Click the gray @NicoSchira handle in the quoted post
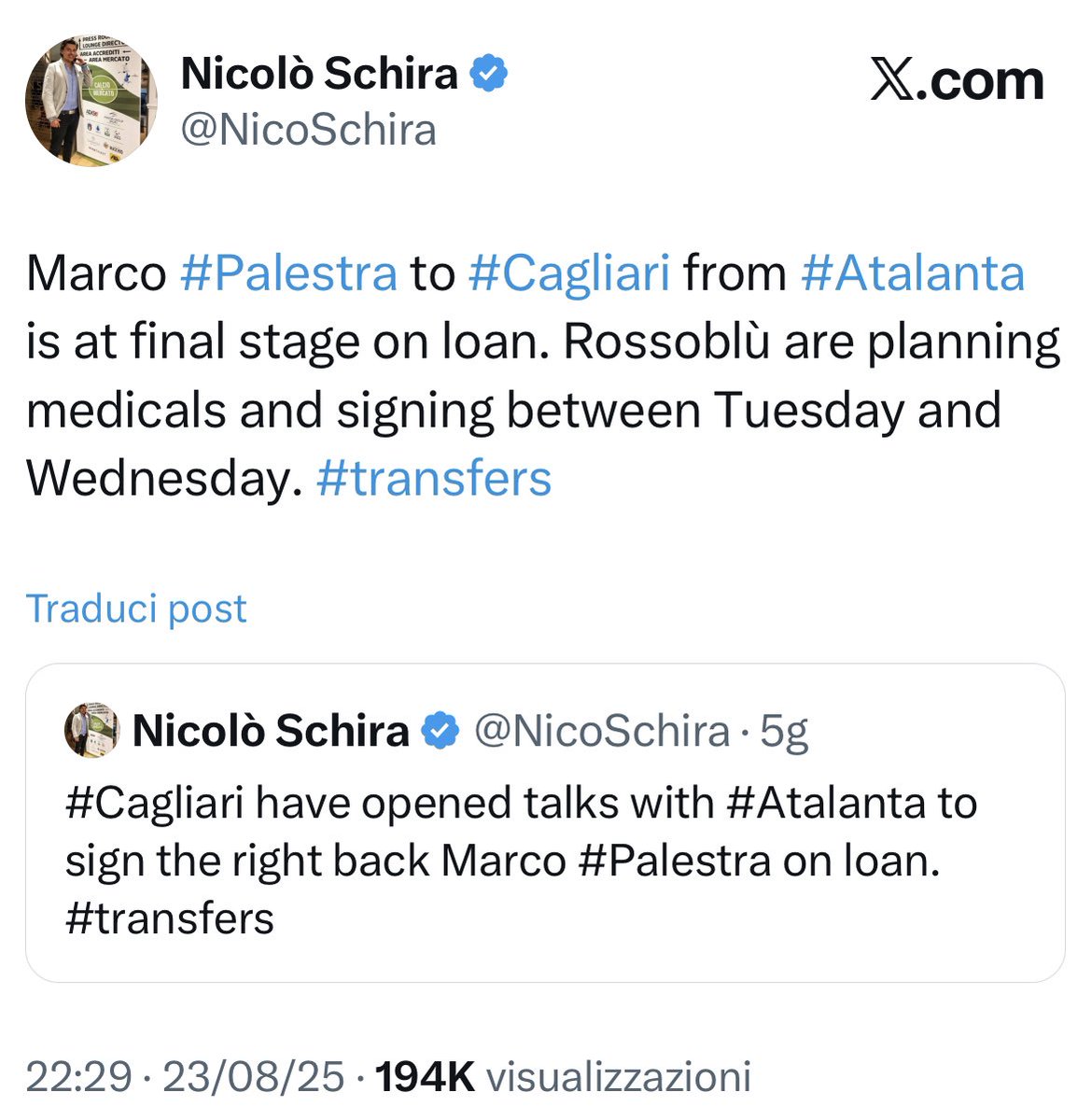The height and width of the screenshot is (1120, 1091). tap(602, 731)
